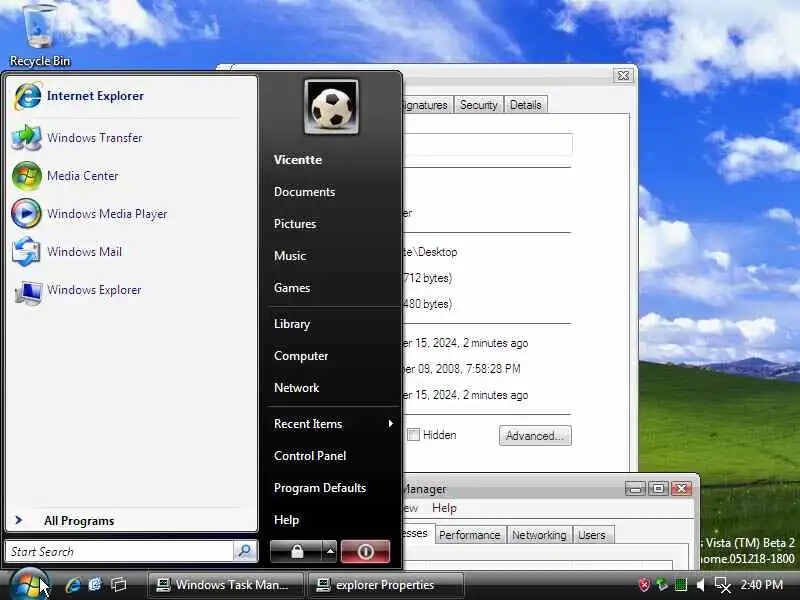This screenshot has height=600, width=800.
Task: Open Task Manager Help menu
Action: (444, 508)
